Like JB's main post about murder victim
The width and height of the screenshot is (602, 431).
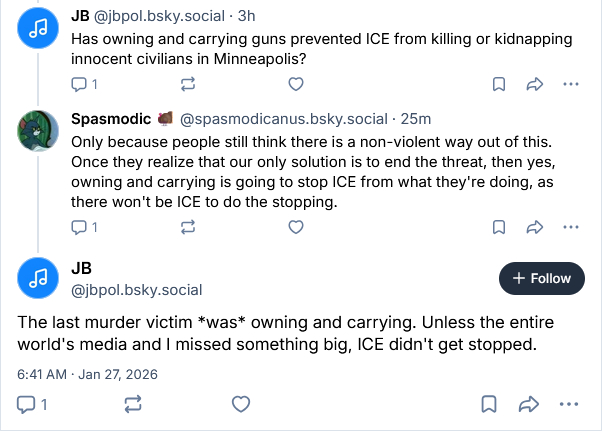240,404
